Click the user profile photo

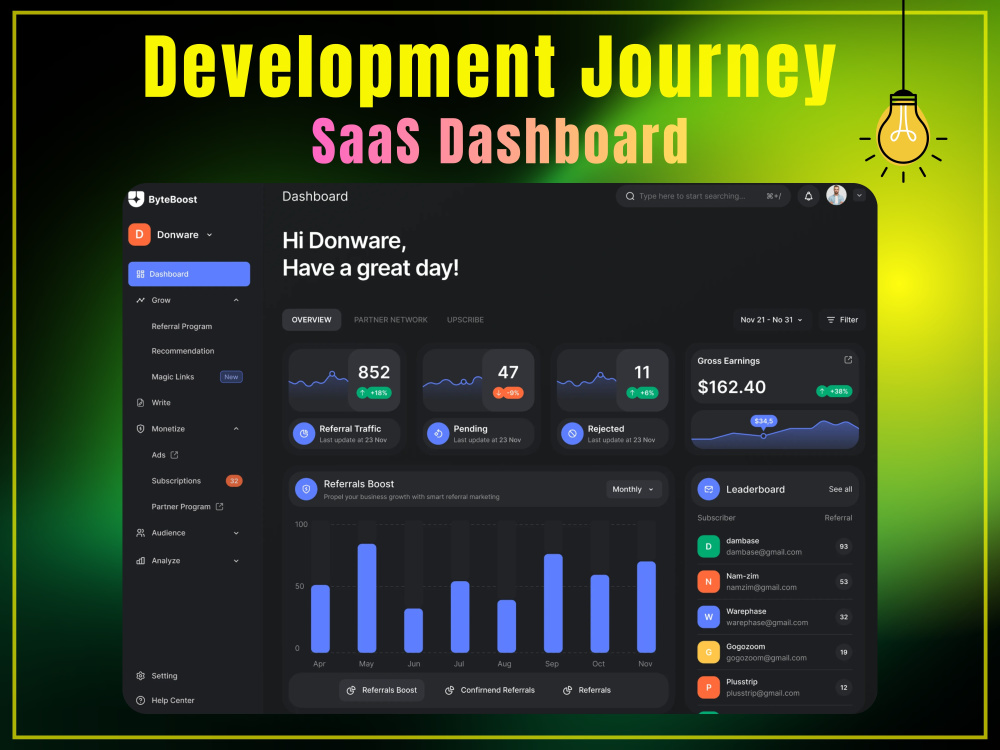[x=836, y=195]
